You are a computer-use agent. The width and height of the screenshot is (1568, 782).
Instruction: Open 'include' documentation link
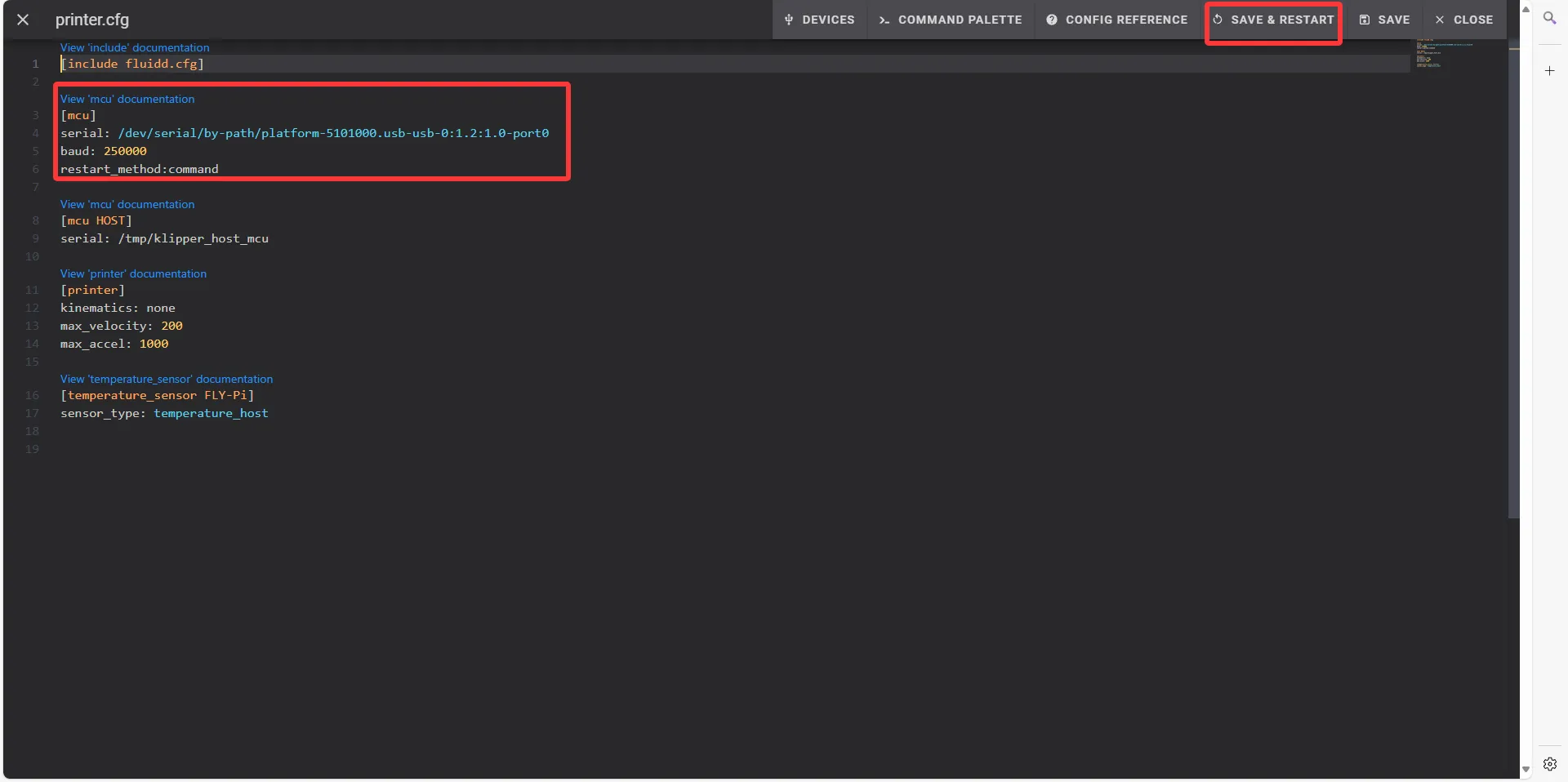pos(135,47)
